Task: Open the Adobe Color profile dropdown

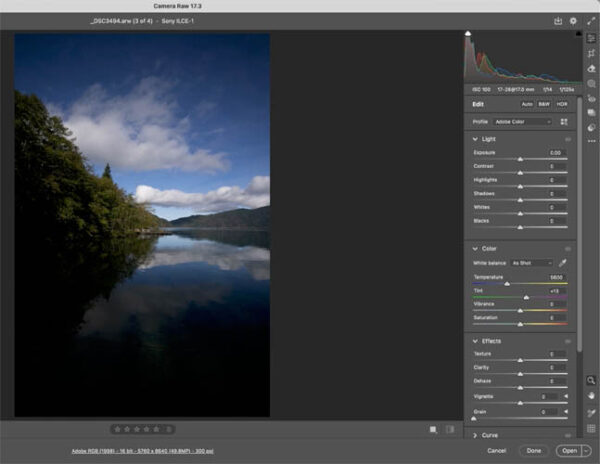Action: (522, 122)
